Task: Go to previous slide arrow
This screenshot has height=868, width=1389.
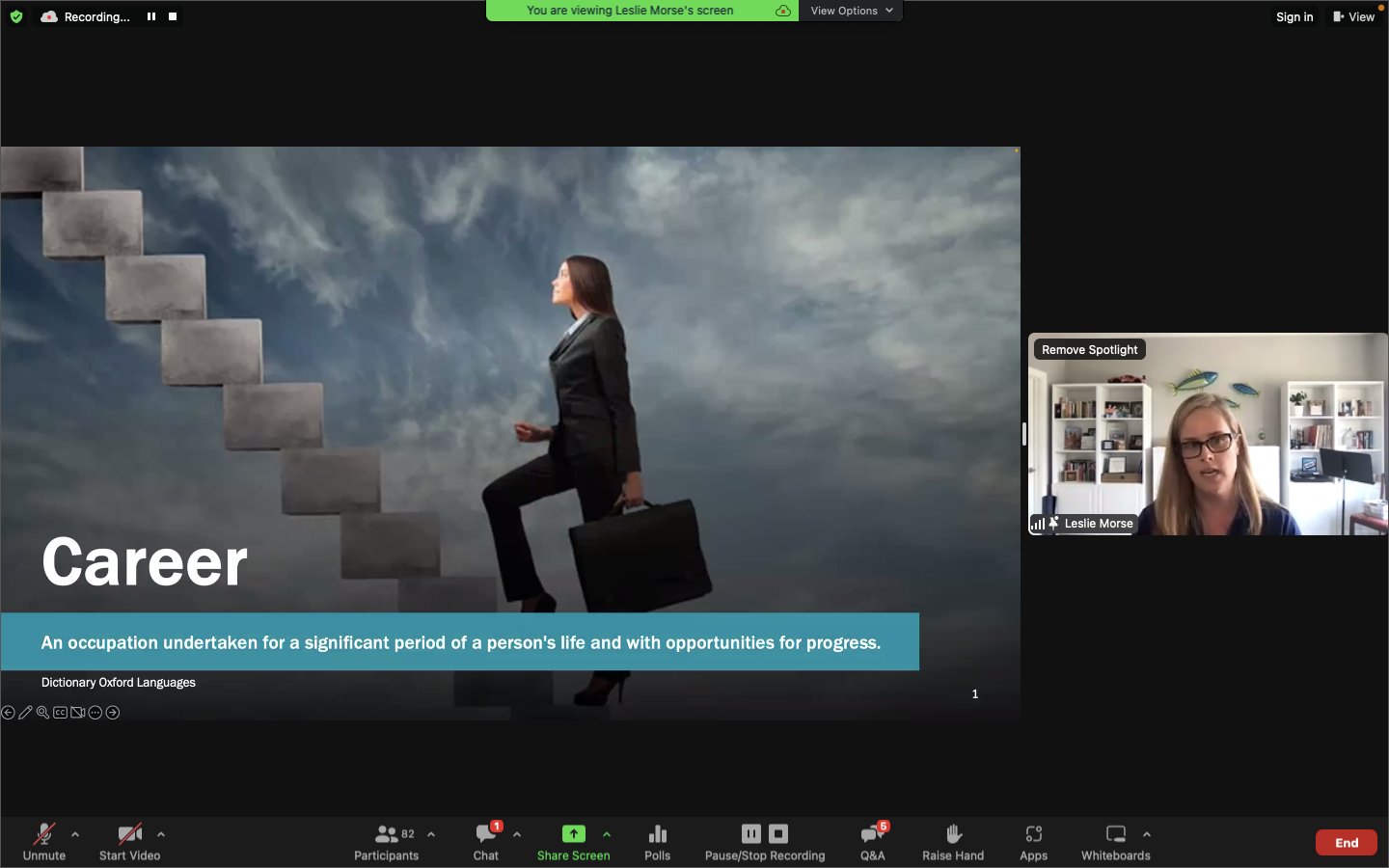Action: tap(8, 713)
